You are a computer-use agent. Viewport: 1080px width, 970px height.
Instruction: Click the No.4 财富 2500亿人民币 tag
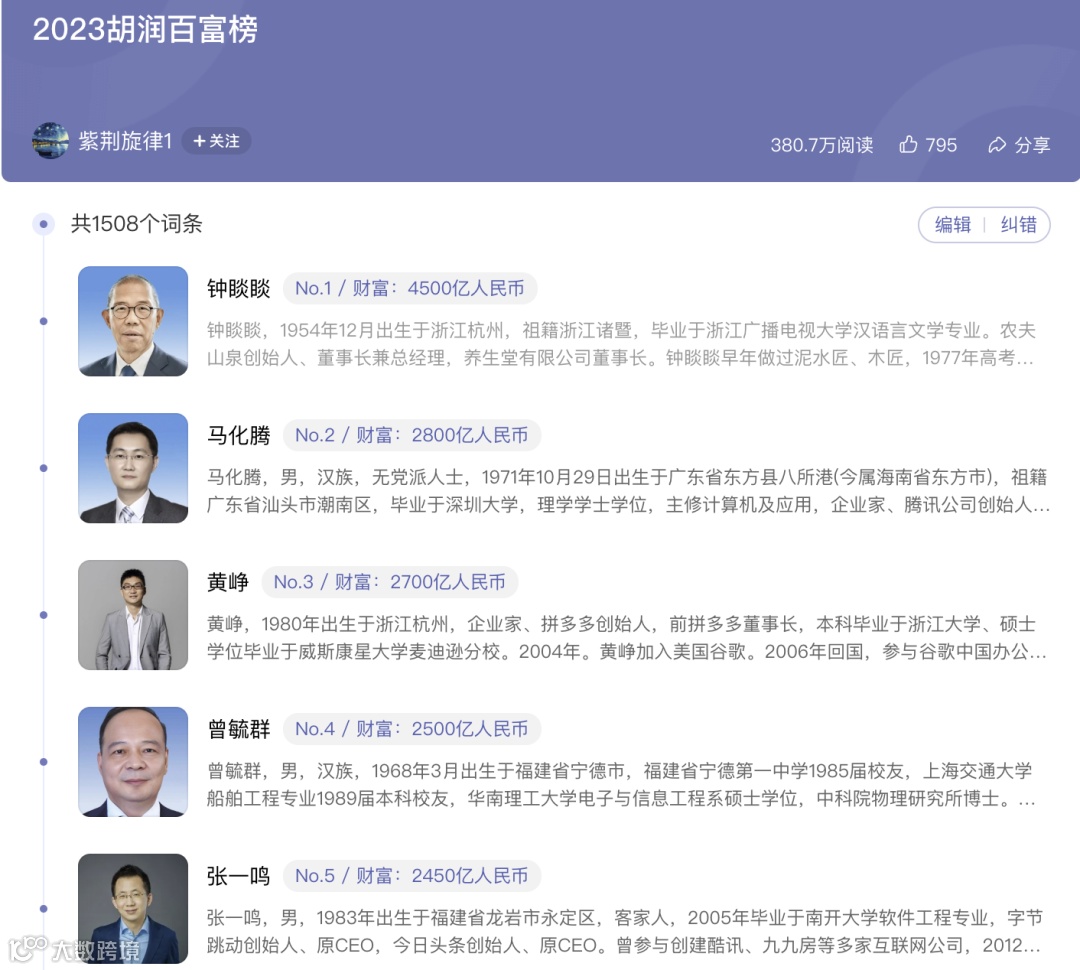point(412,728)
